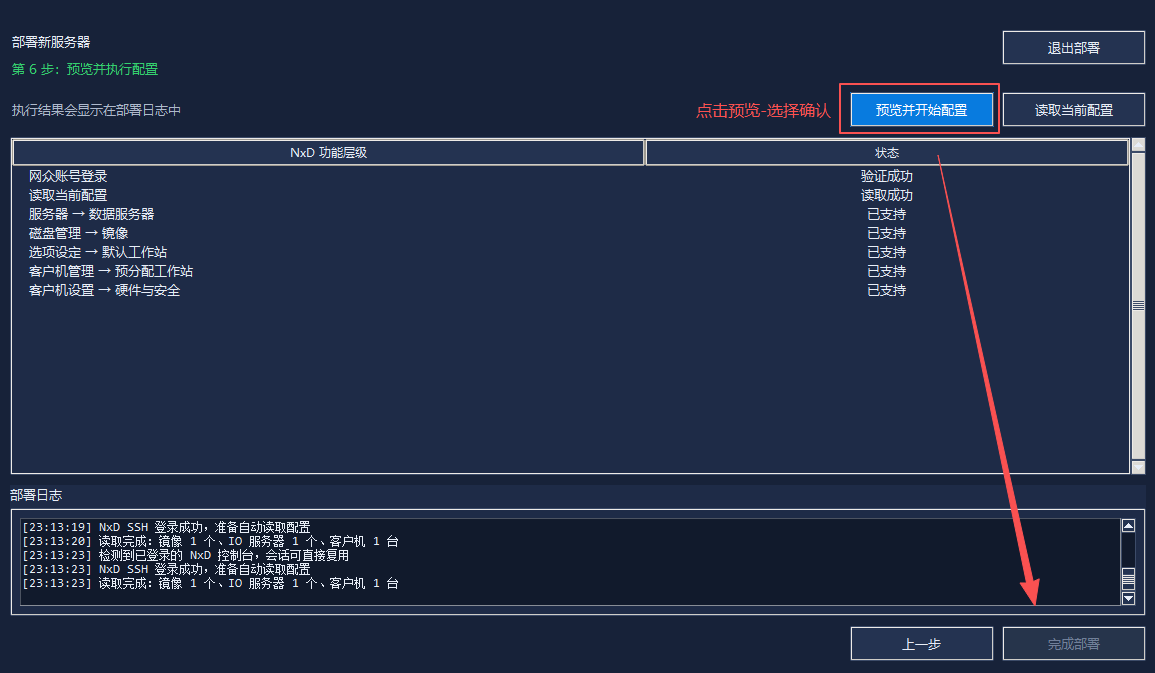Screen dimensions: 1155x673
Task: Exit deployment with the 退出部署 button
Action: pos(1073,48)
